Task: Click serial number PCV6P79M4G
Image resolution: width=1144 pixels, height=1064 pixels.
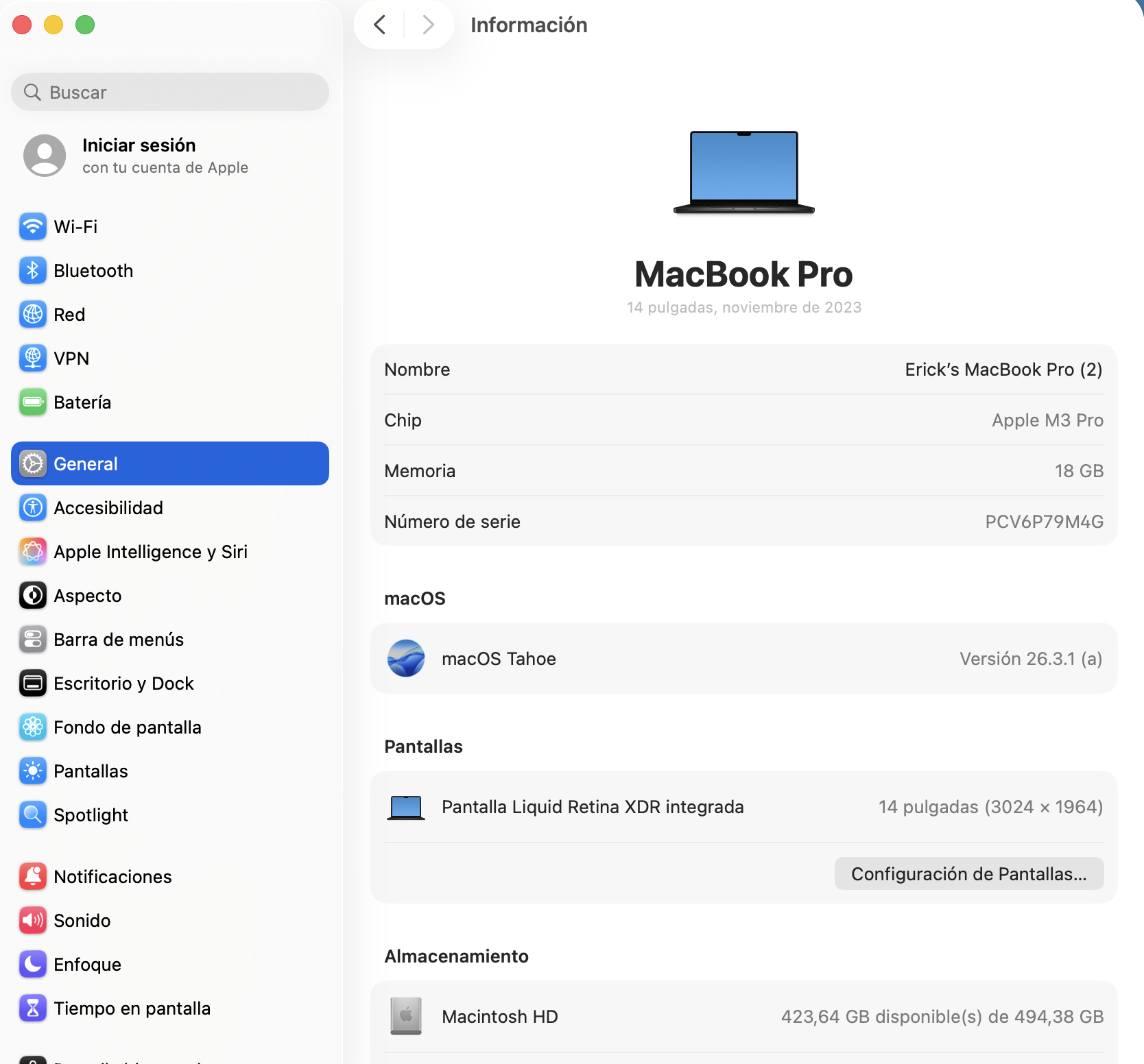Action: [1044, 522]
